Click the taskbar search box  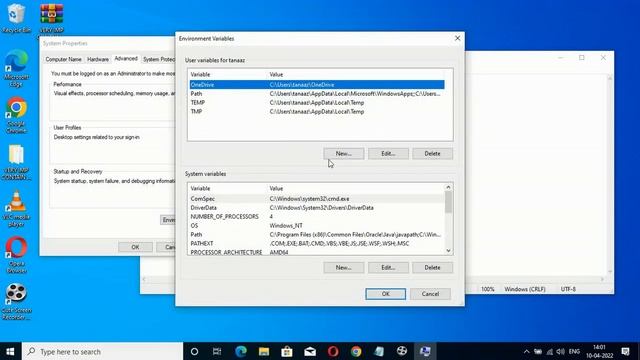[102, 351]
